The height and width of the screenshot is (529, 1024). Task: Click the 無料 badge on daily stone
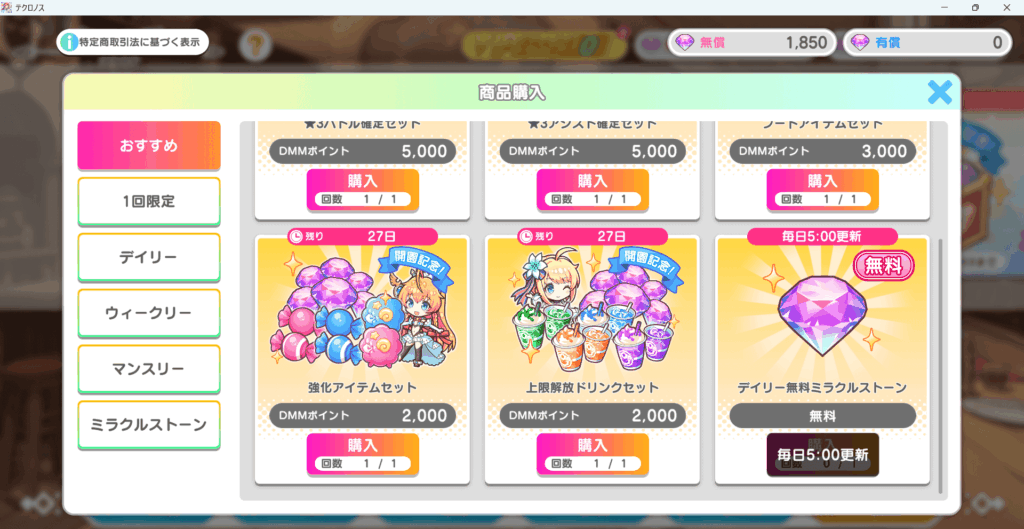click(884, 266)
